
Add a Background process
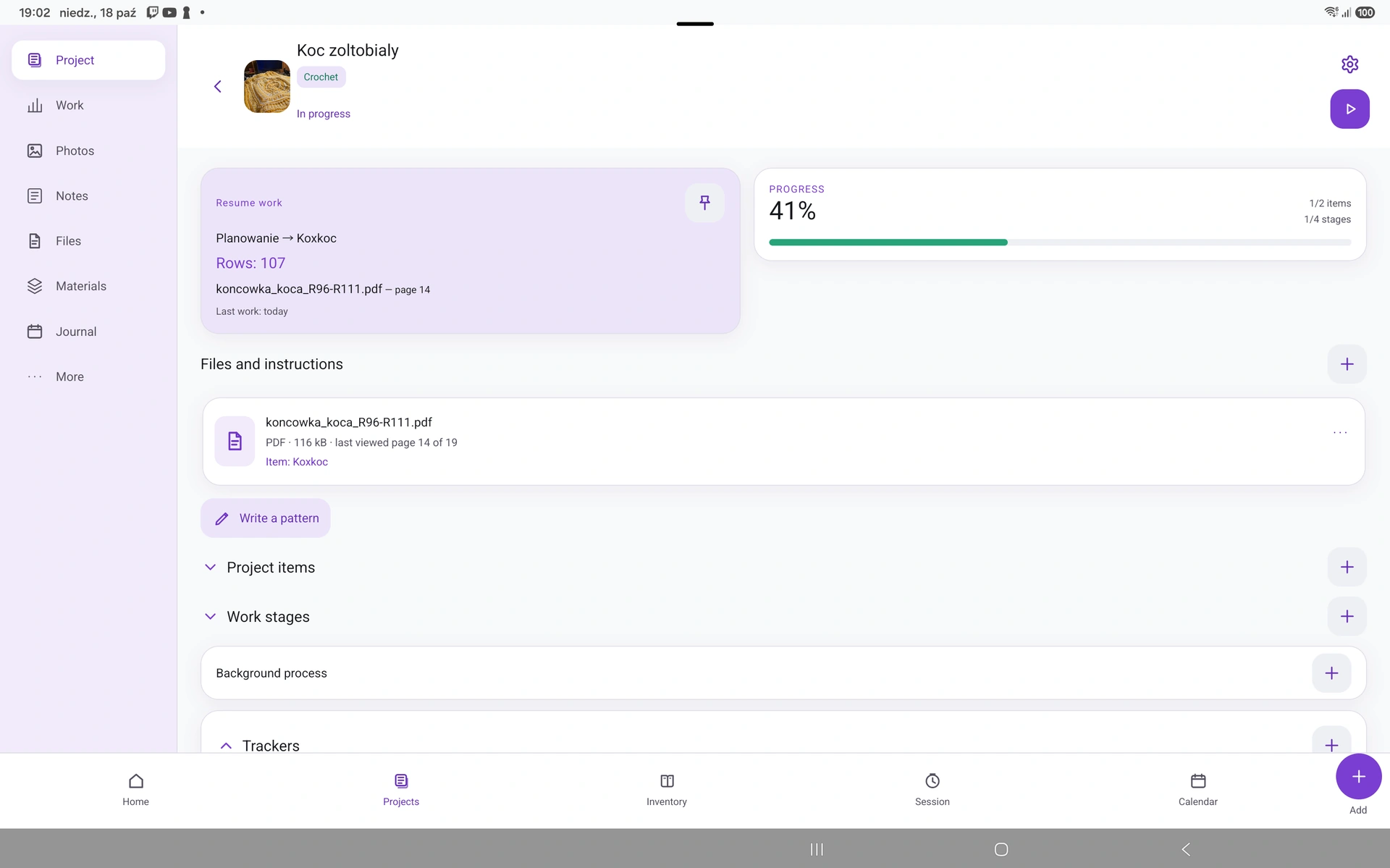pyautogui.click(x=1331, y=673)
